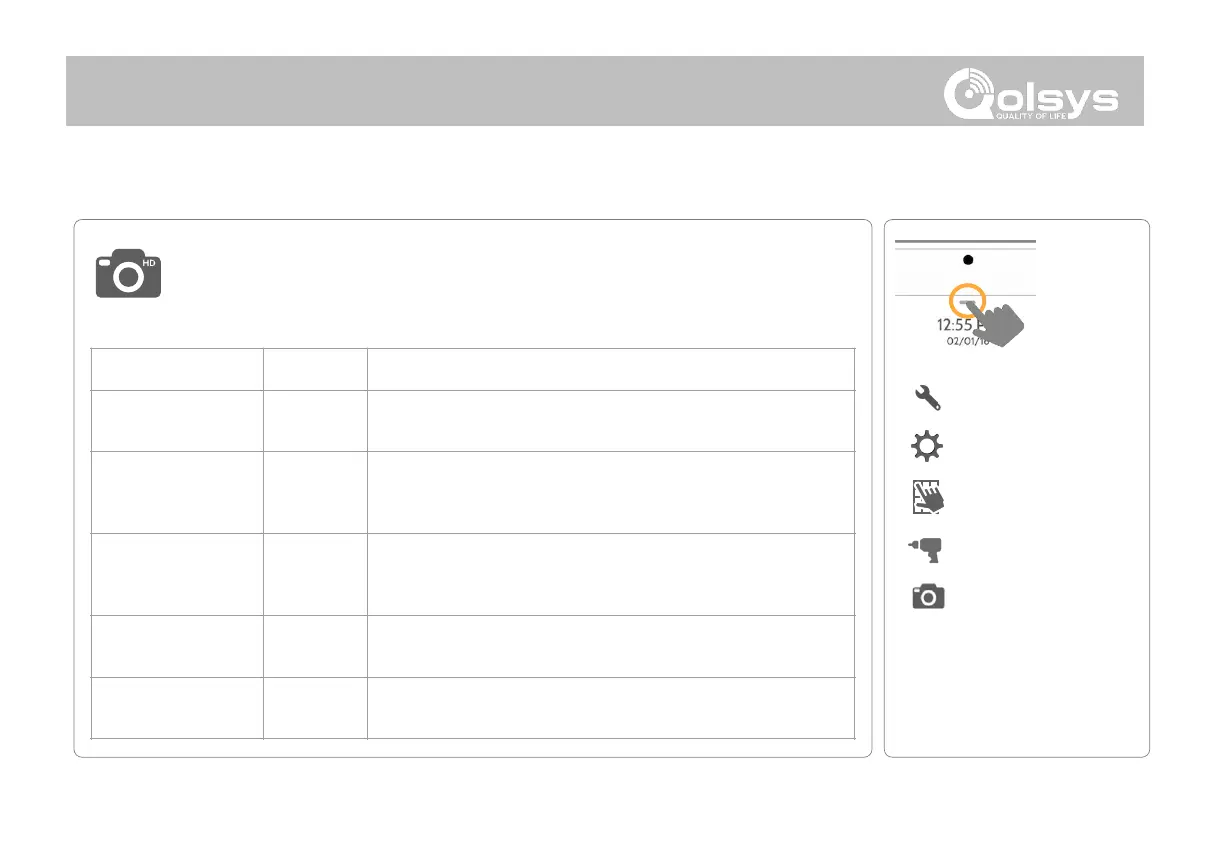
Task: Click the gray line atop the panel illustration
Action: coord(965,242)
